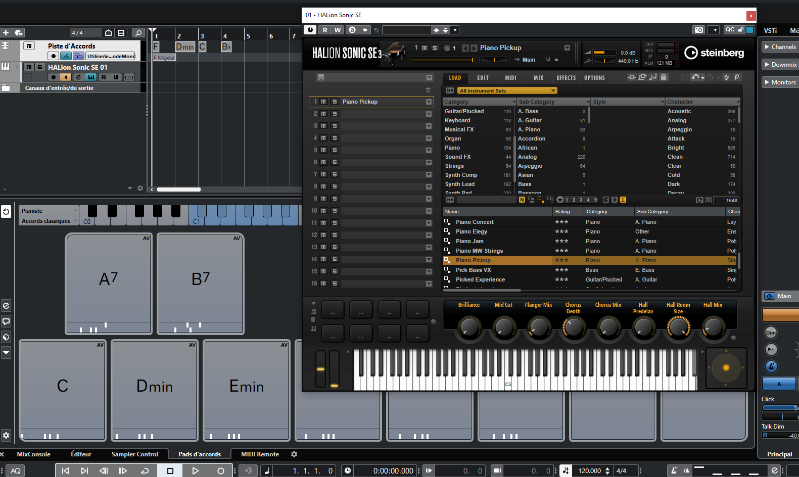Mute the Piste d'Accords track
Screen dimensions: 799x477
29,46
